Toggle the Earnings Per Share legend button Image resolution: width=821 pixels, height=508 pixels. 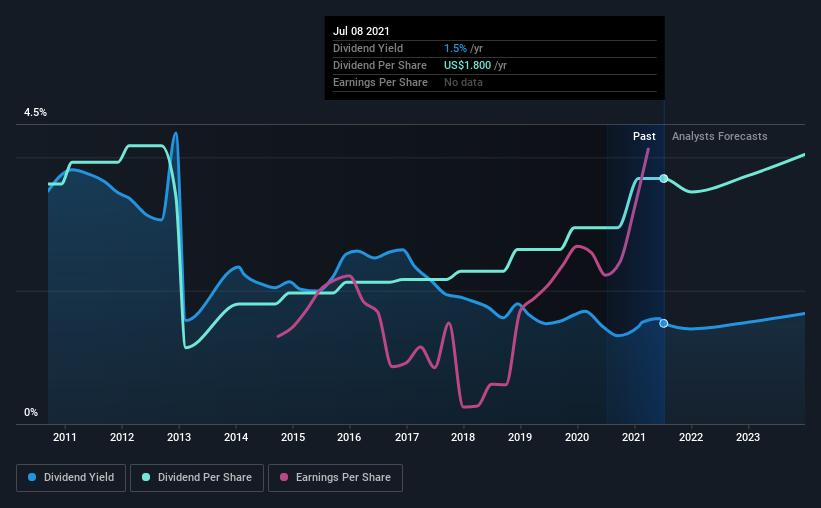[x=336, y=478]
